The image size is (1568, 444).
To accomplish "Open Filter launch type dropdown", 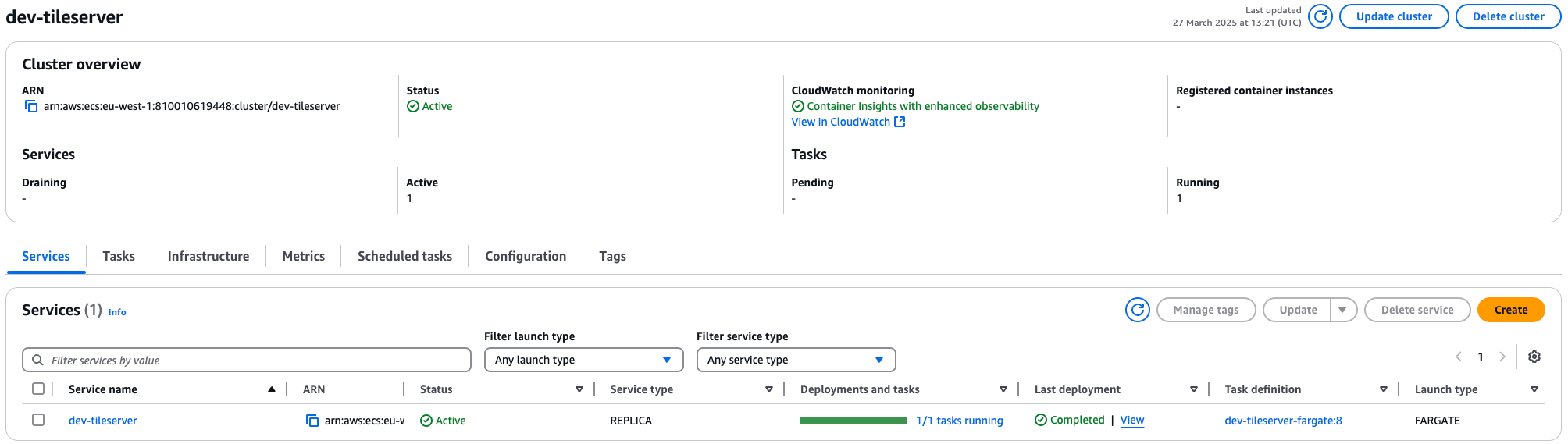I will click(x=583, y=360).
